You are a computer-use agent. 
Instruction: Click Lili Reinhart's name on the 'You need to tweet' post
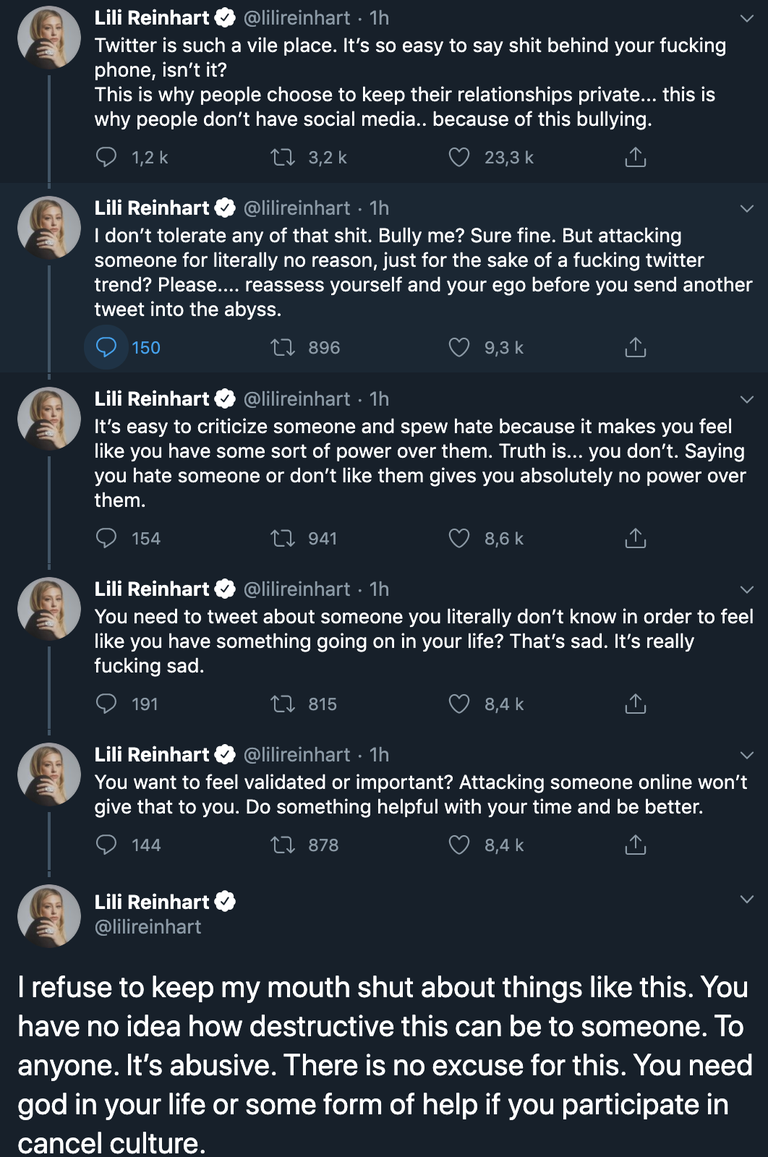pyautogui.click(x=152, y=589)
